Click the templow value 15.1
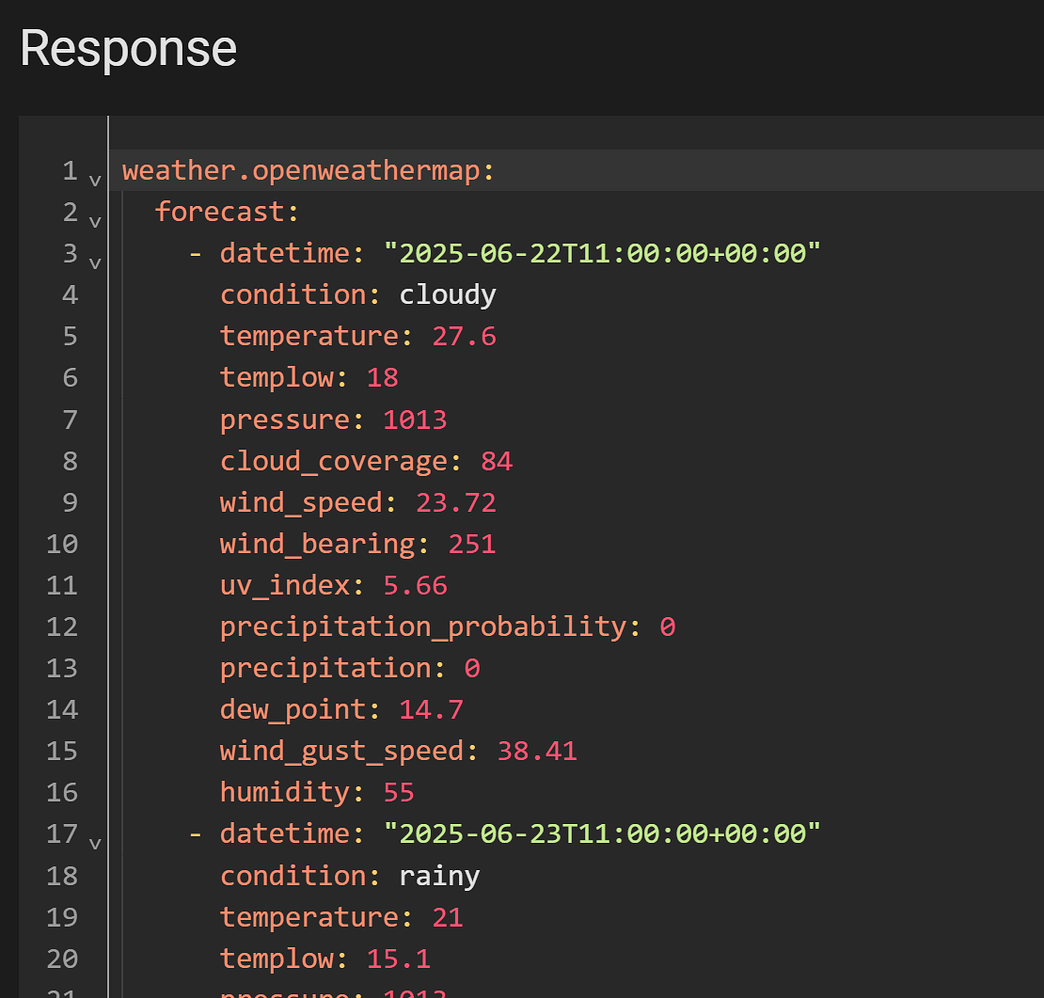Screen dimensions: 1044x998 tap(399, 959)
